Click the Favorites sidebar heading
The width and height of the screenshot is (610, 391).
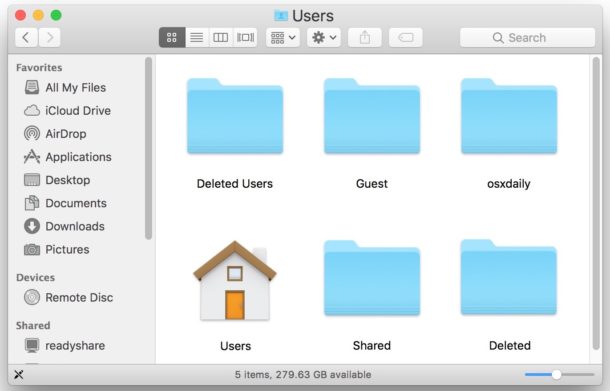click(x=39, y=68)
